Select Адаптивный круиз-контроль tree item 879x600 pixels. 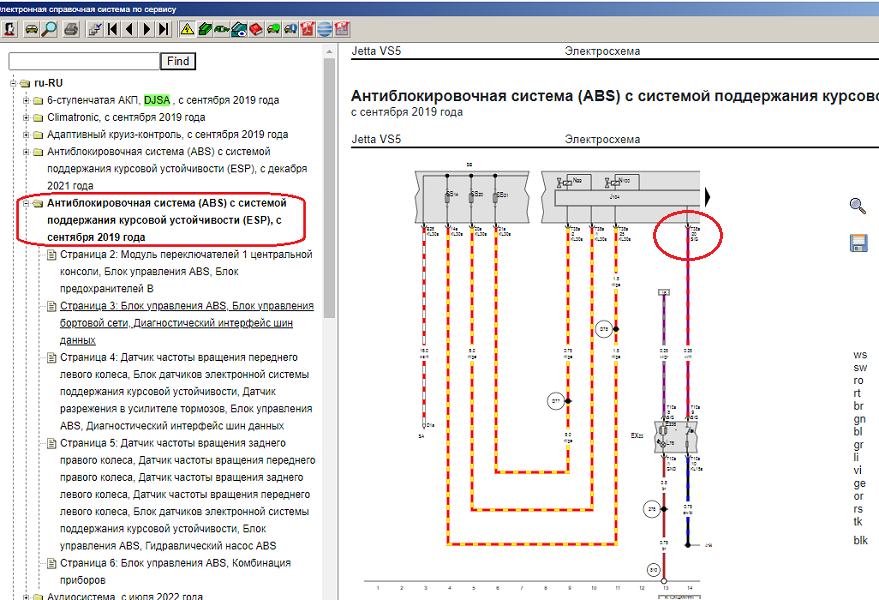(x=168, y=135)
